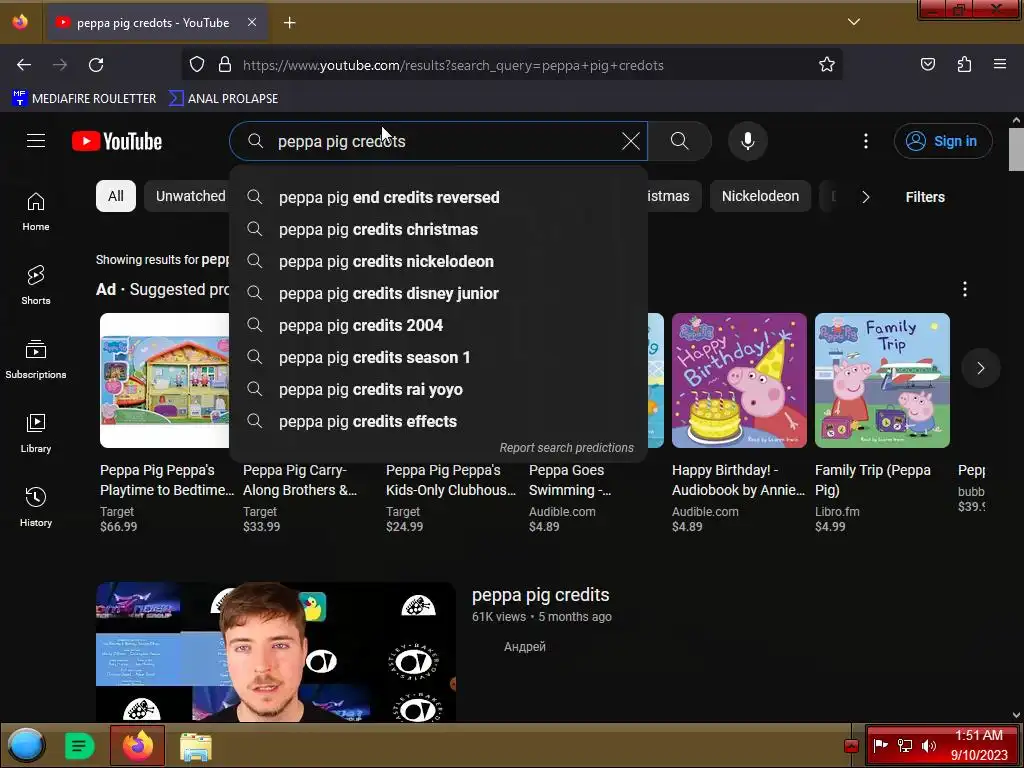Image resolution: width=1024 pixels, height=768 pixels.
Task: Open YouTube settings three-dot menu
Action: tap(866, 141)
